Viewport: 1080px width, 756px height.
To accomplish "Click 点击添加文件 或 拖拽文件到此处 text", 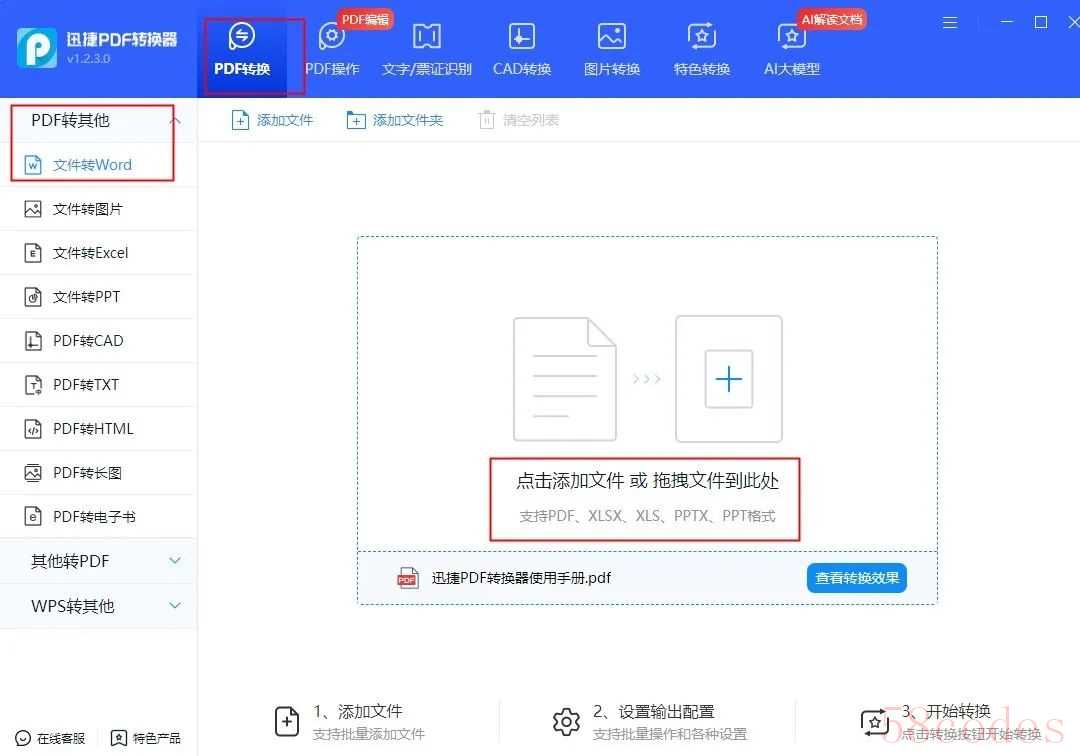I will point(647,481).
